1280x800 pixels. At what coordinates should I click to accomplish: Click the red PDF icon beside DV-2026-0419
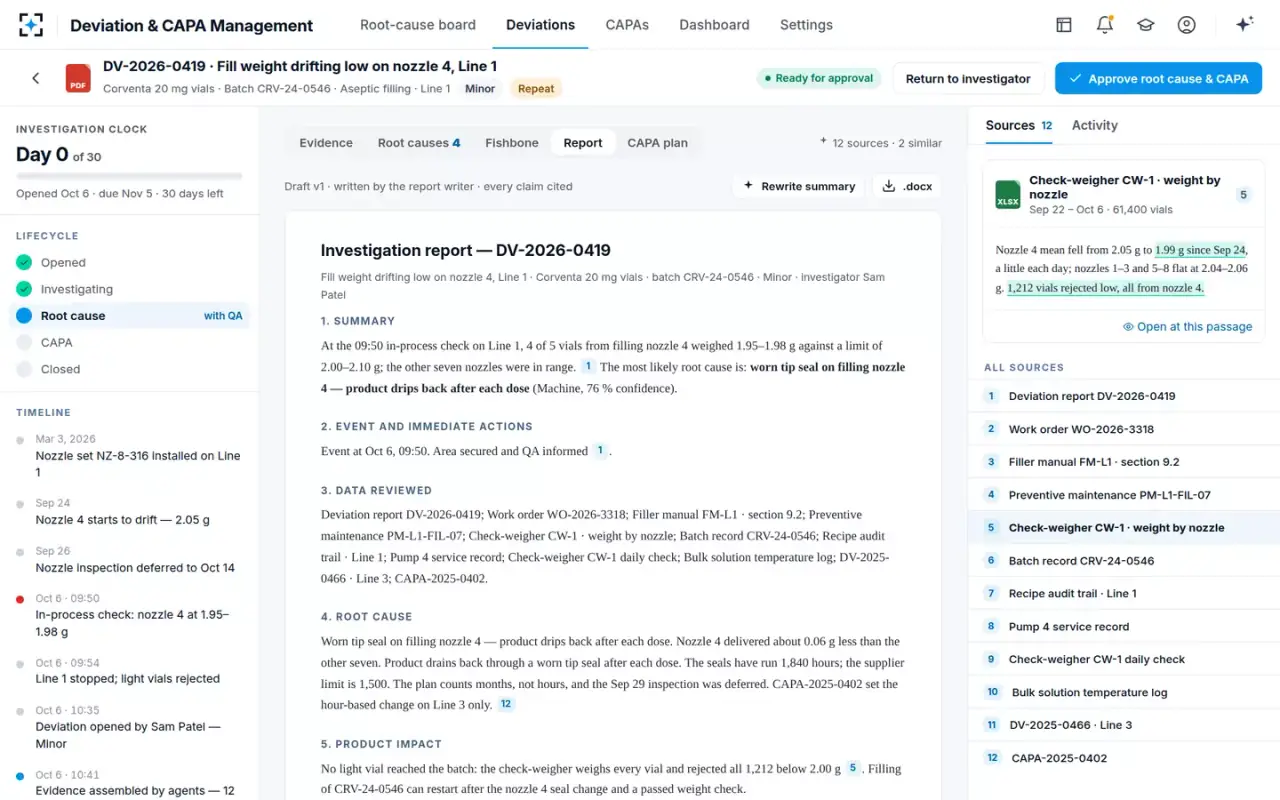point(78,78)
